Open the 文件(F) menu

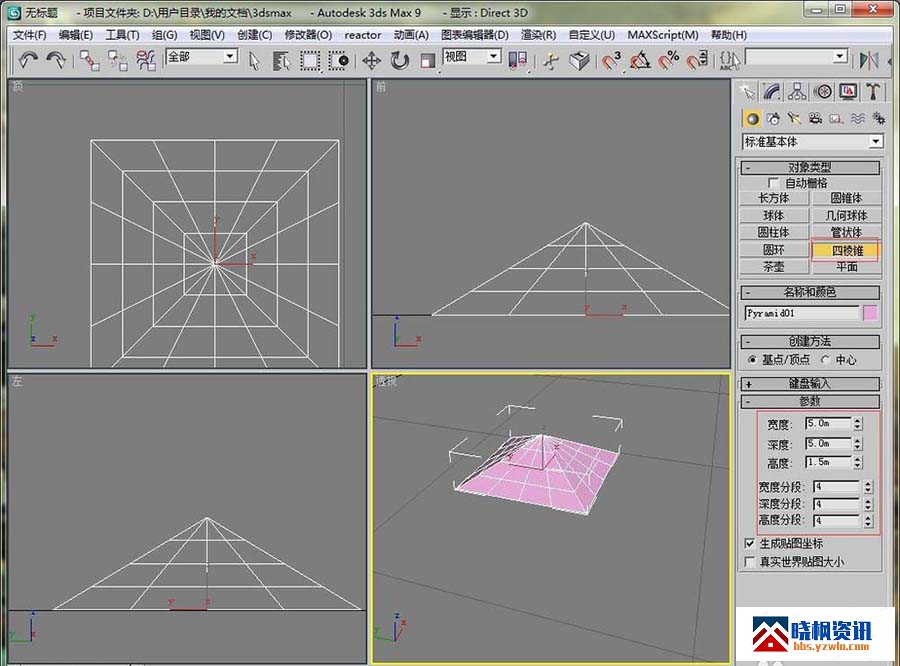click(29, 35)
